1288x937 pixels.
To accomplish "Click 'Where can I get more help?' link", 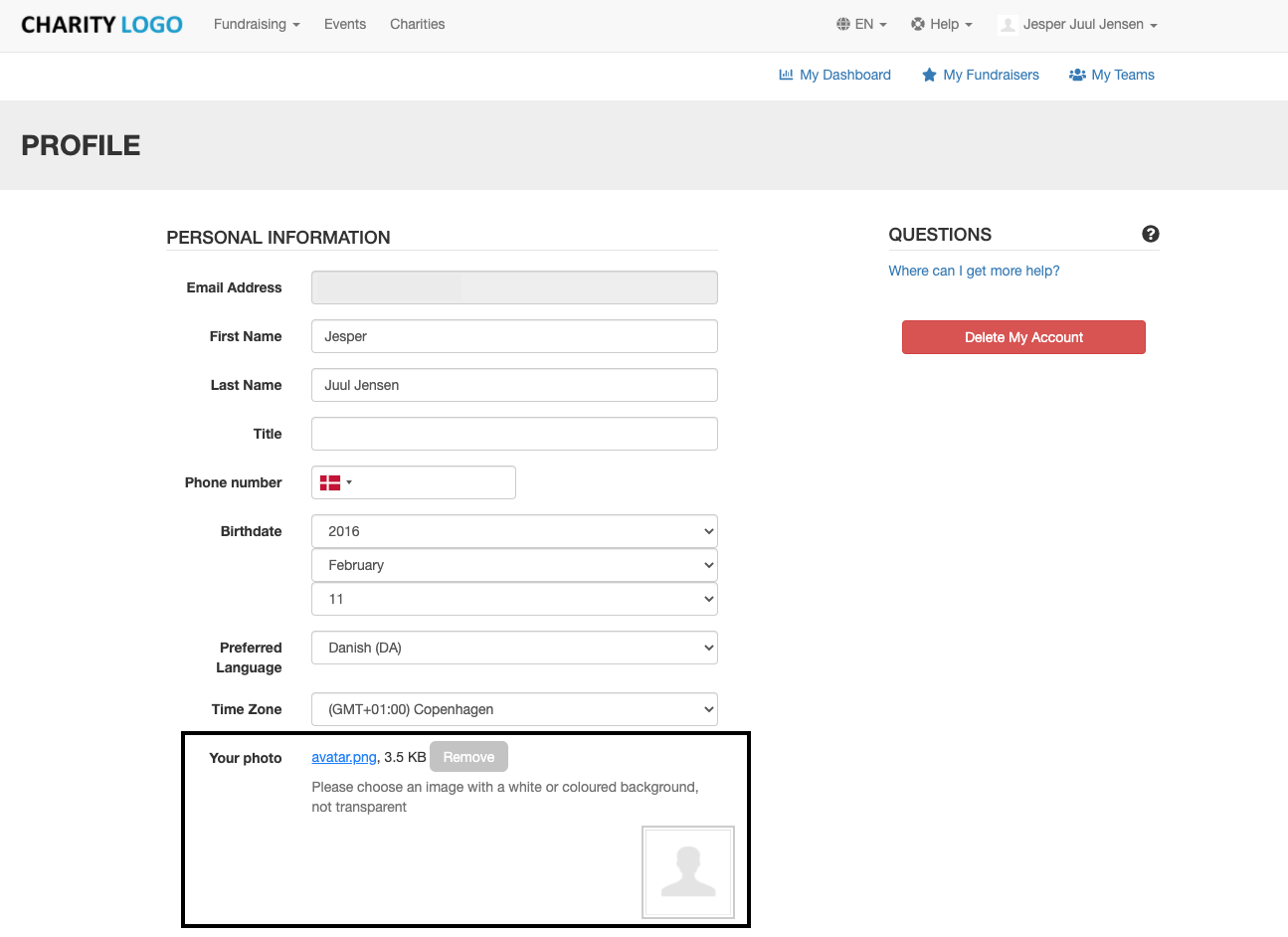I will point(974,271).
